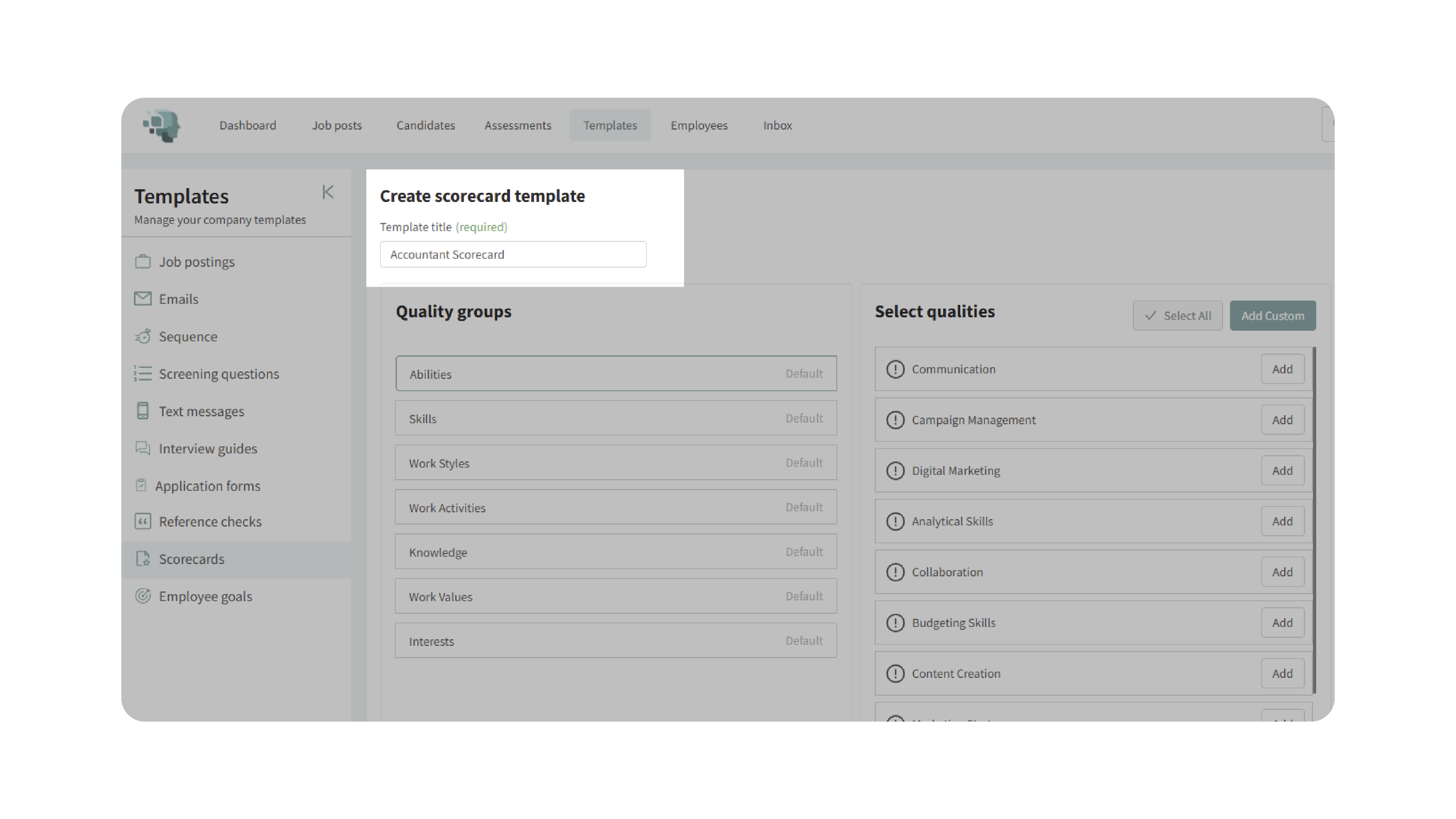Select the Skills quality group
This screenshot has width=1456, height=819.
coord(616,418)
